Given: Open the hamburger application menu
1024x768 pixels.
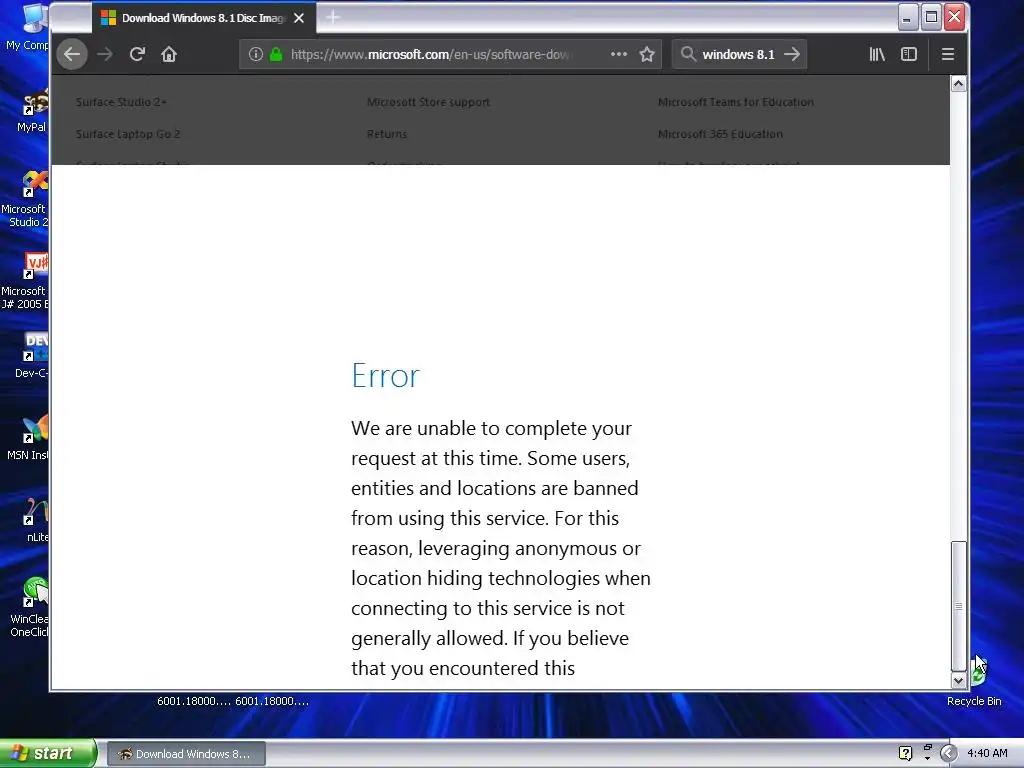Looking at the screenshot, I should 948,54.
